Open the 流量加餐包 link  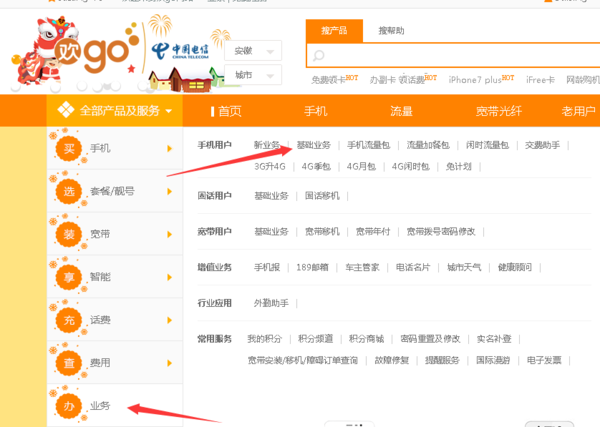[x=428, y=145]
